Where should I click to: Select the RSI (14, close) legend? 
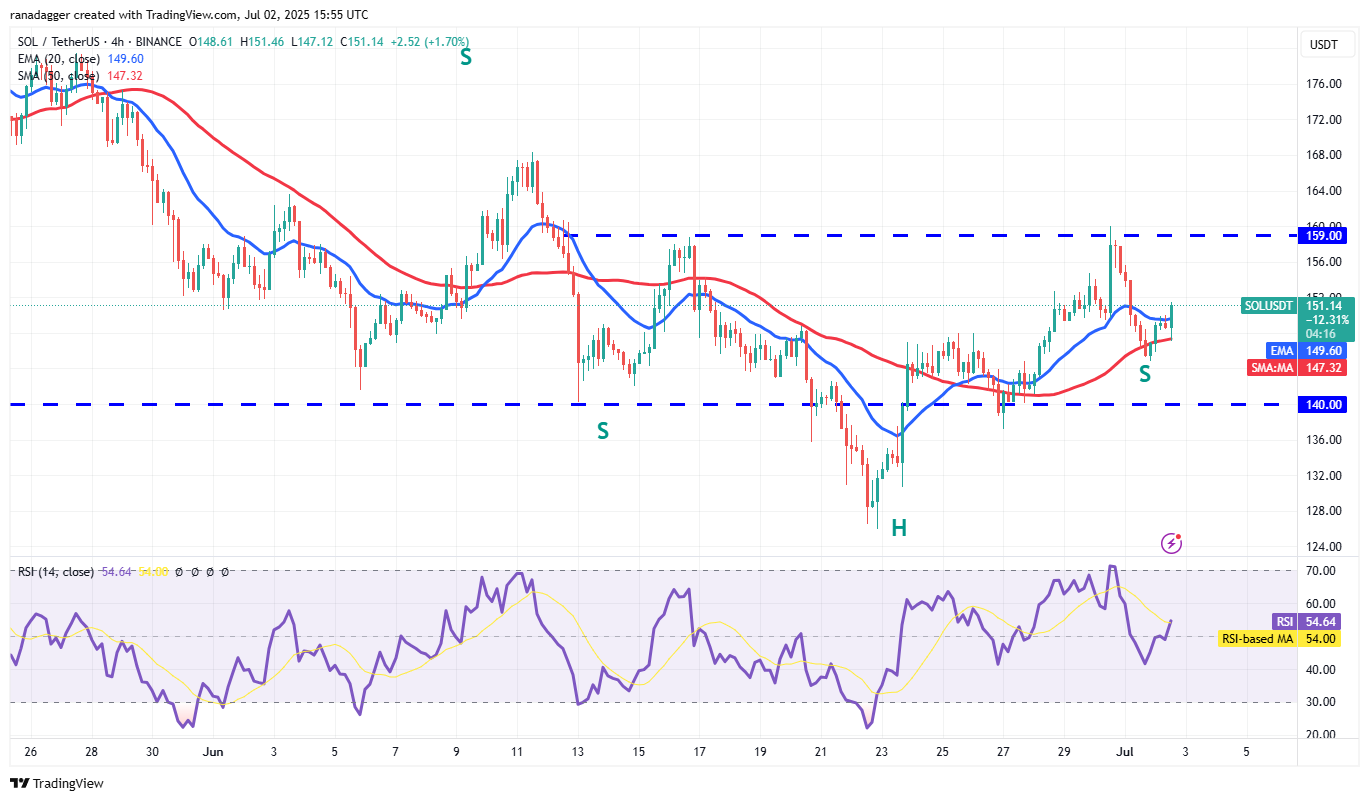pyautogui.click(x=56, y=572)
